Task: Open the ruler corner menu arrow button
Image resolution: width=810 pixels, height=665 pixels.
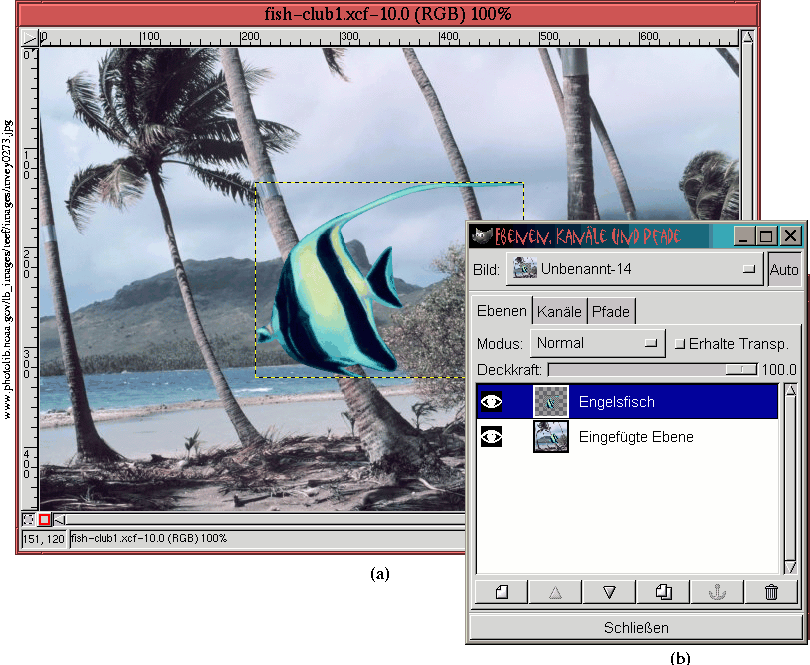Action: click(x=28, y=39)
